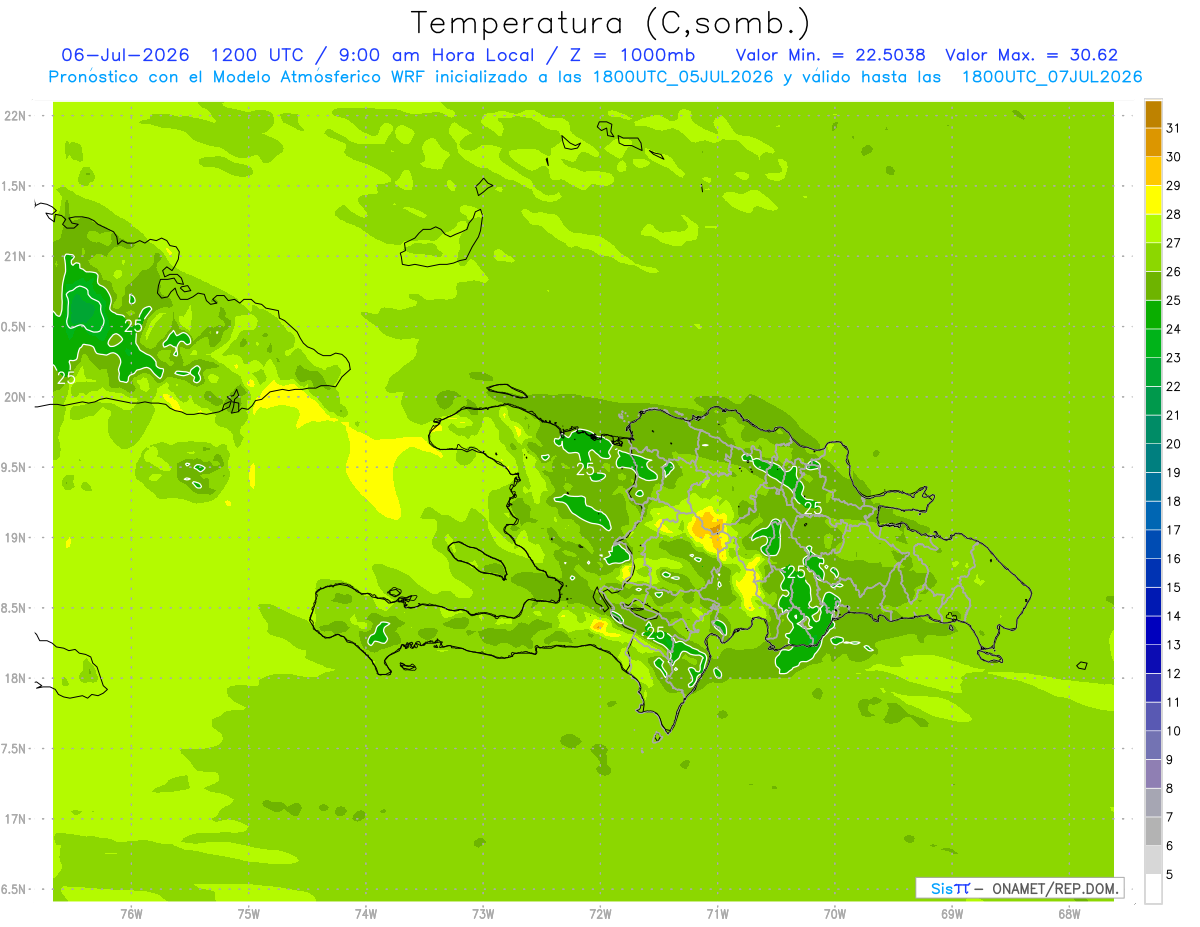The width and height of the screenshot is (1200, 927).
Task: Pick the blue legend swatch between 15 and 16
Action: point(1153,573)
